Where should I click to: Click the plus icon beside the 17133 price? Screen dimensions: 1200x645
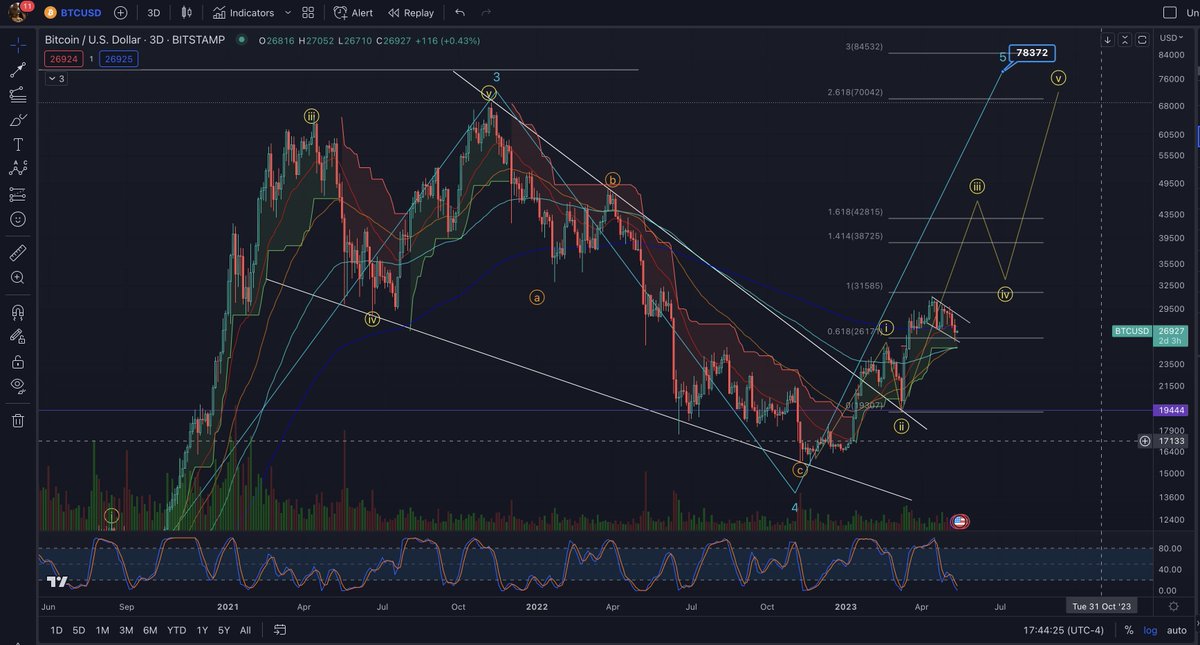click(1144, 440)
